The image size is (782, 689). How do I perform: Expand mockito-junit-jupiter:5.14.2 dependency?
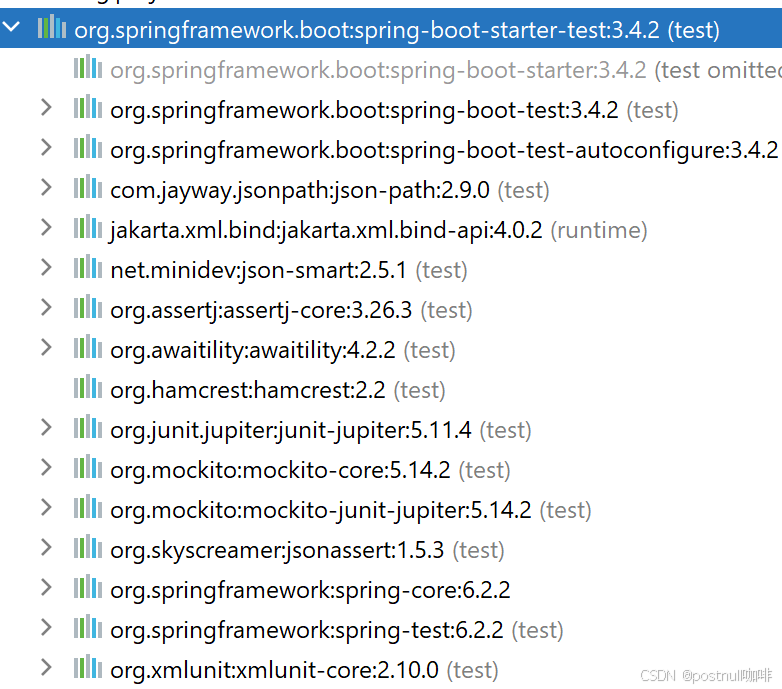click(x=46, y=508)
